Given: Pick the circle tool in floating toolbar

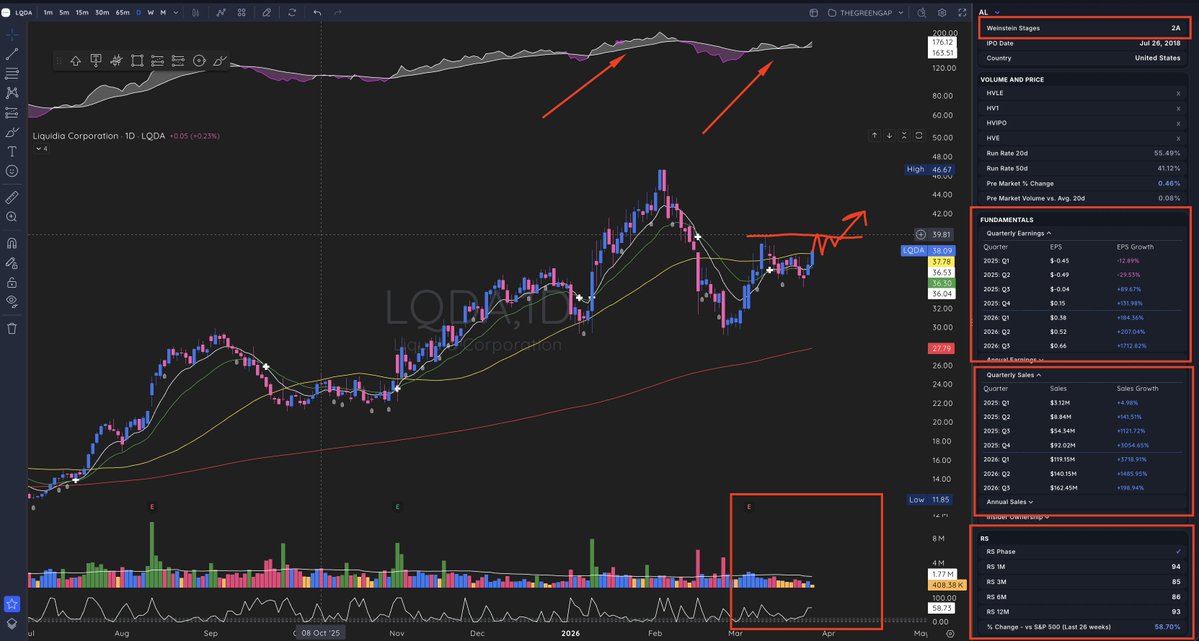Looking at the screenshot, I should click(x=200, y=61).
